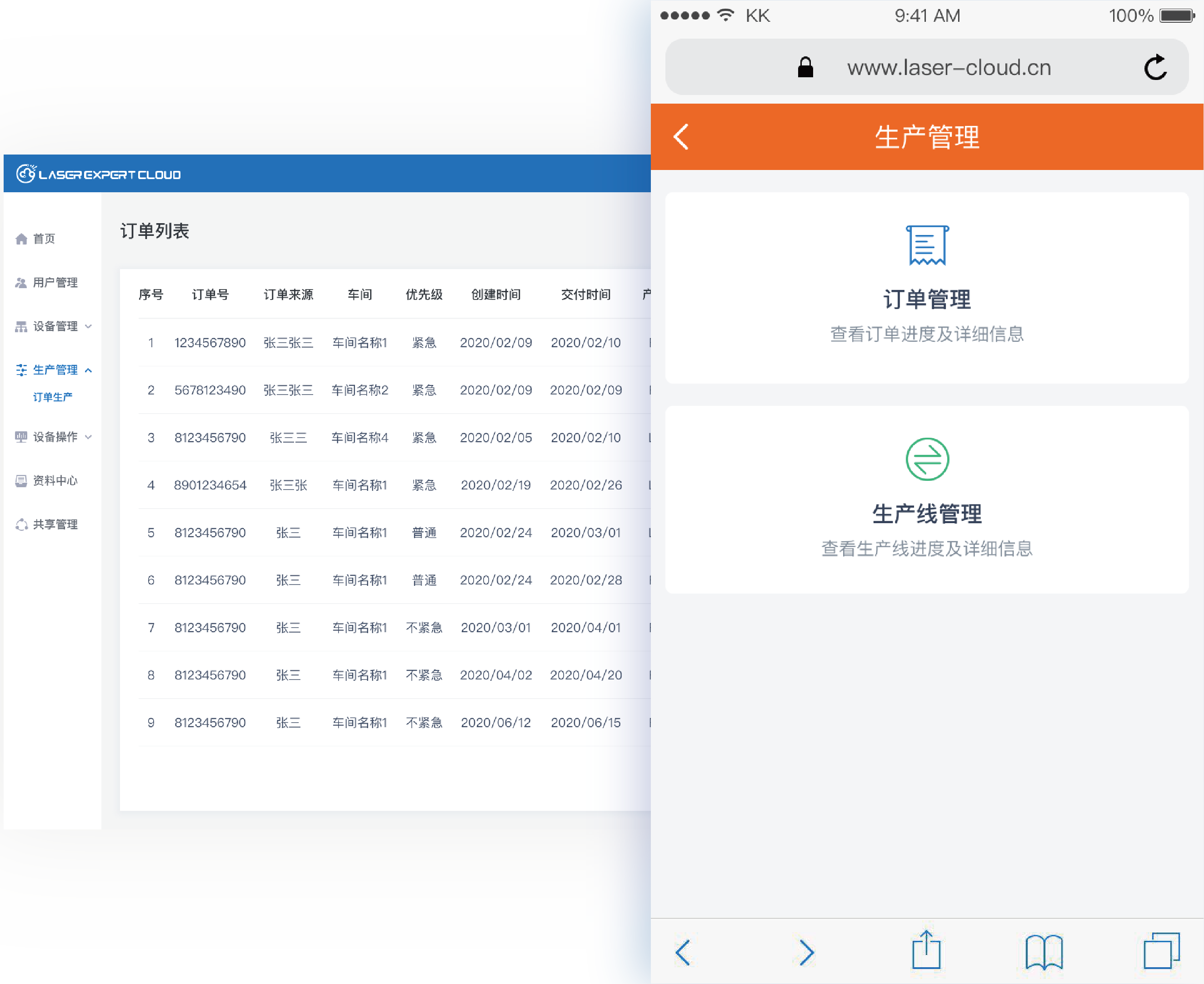The width and height of the screenshot is (1204, 984).
Task: Open browser bookmarks book icon
Action: pyautogui.click(x=1044, y=952)
